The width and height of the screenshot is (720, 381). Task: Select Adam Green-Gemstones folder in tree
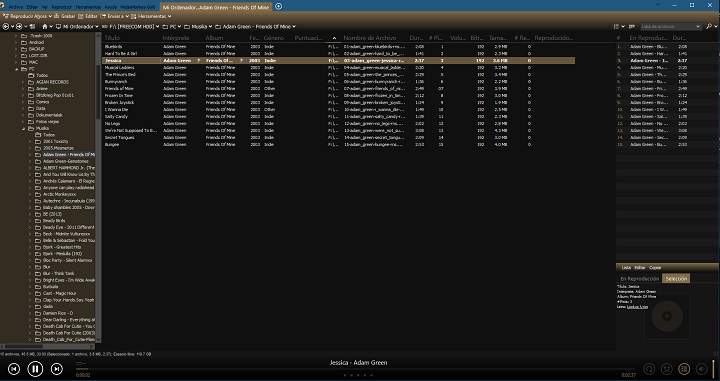[x=66, y=161]
